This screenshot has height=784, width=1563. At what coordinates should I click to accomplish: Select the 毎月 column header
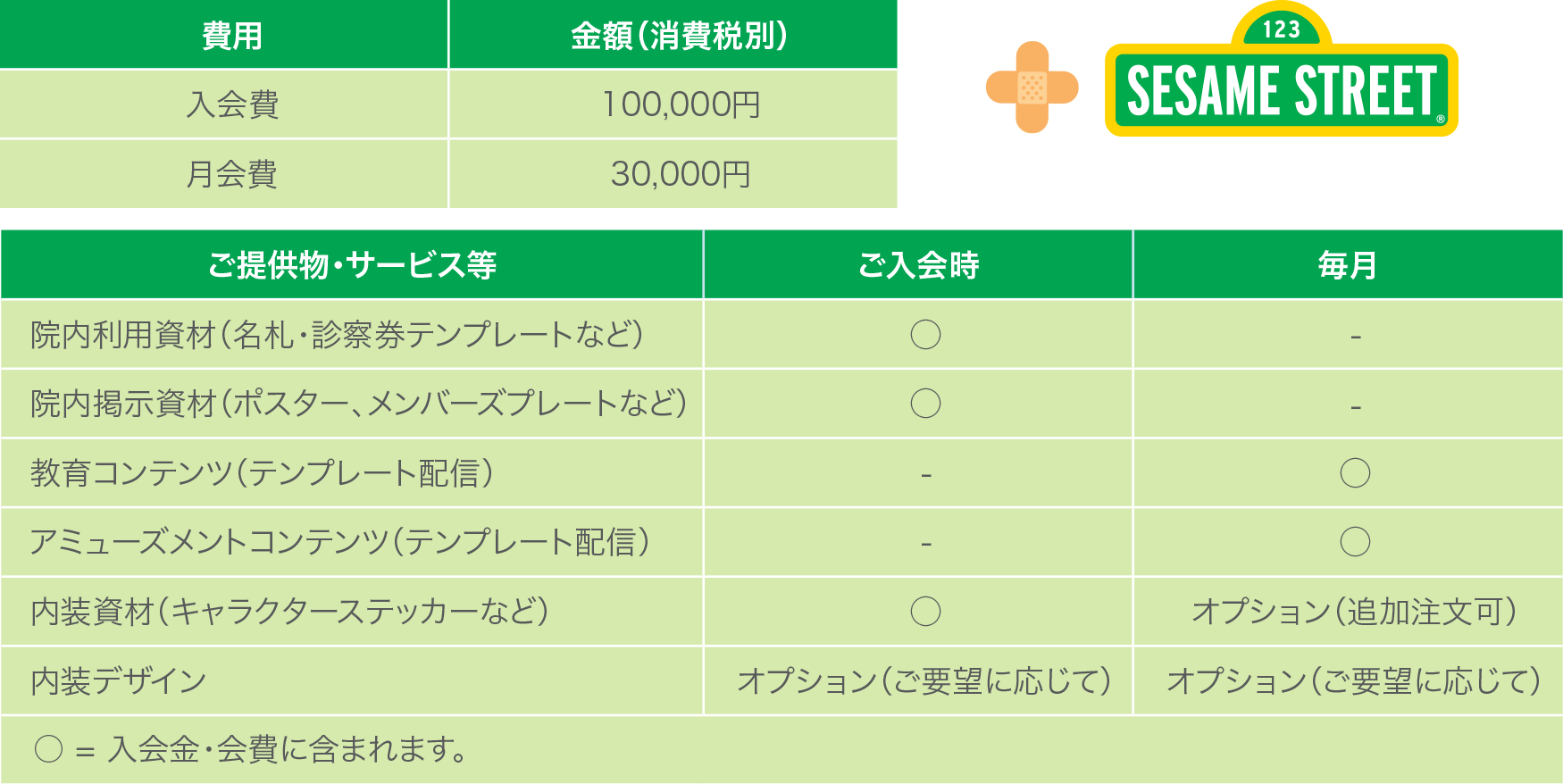coord(1348,264)
